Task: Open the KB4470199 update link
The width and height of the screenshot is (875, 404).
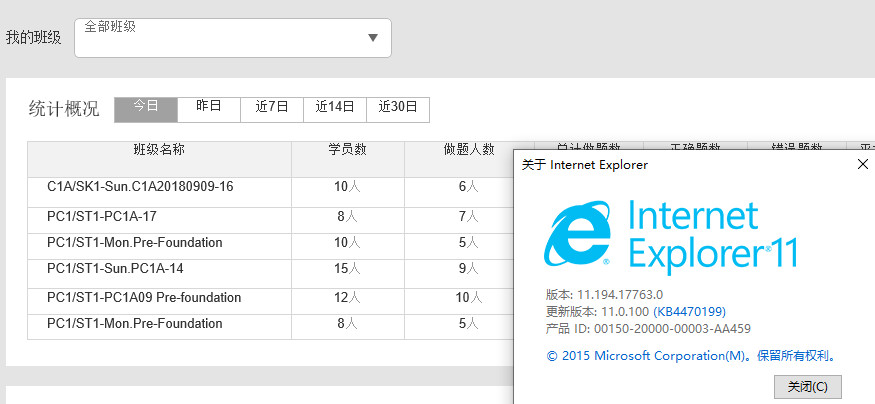Action: click(x=689, y=311)
